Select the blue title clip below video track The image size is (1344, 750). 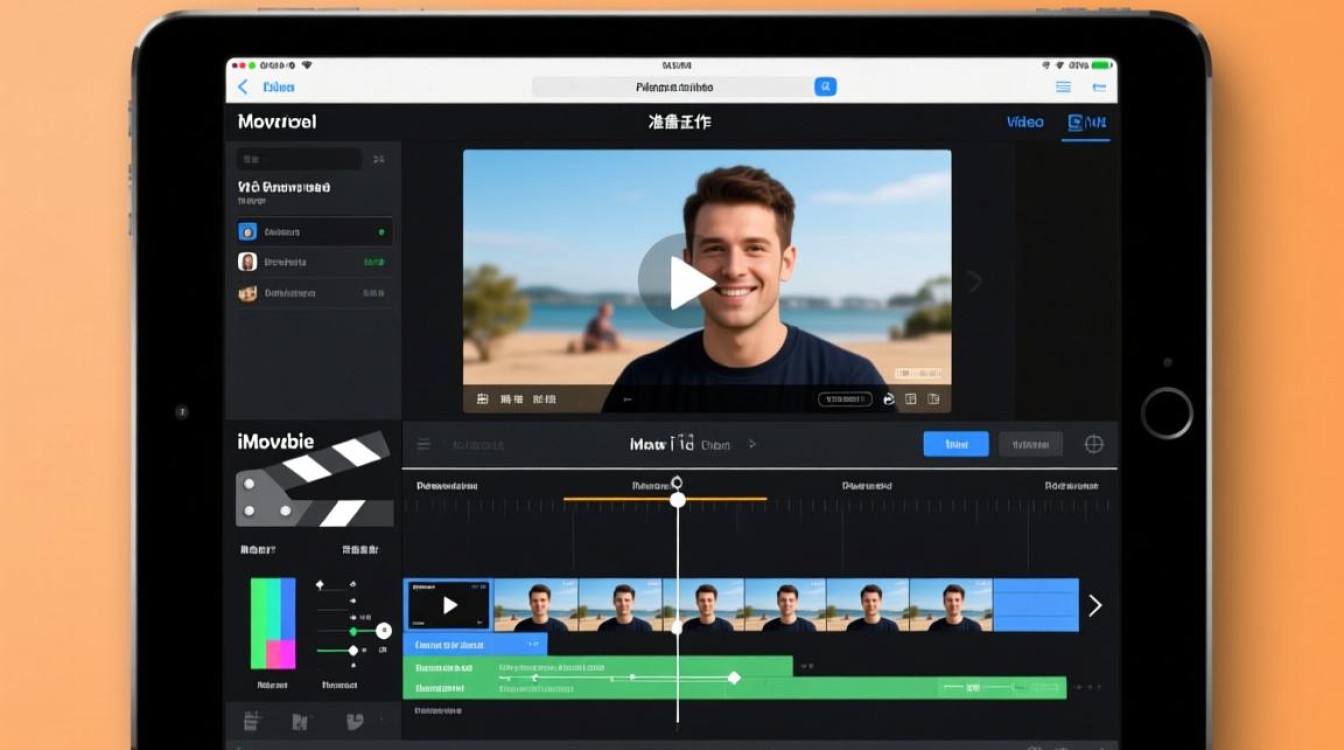coord(475,644)
